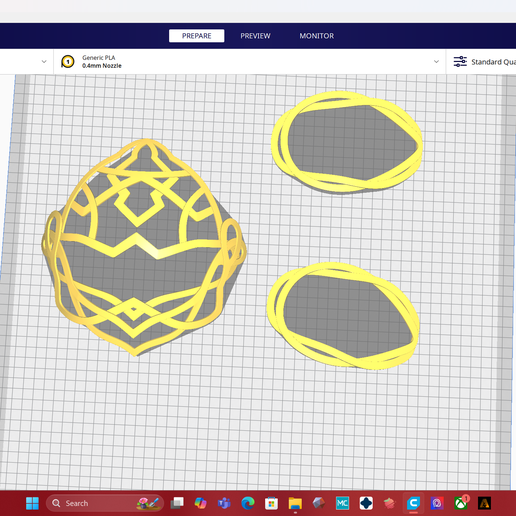Click the Cura icon in taskbar
The height and width of the screenshot is (516, 516).
click(x=413, y=503)
